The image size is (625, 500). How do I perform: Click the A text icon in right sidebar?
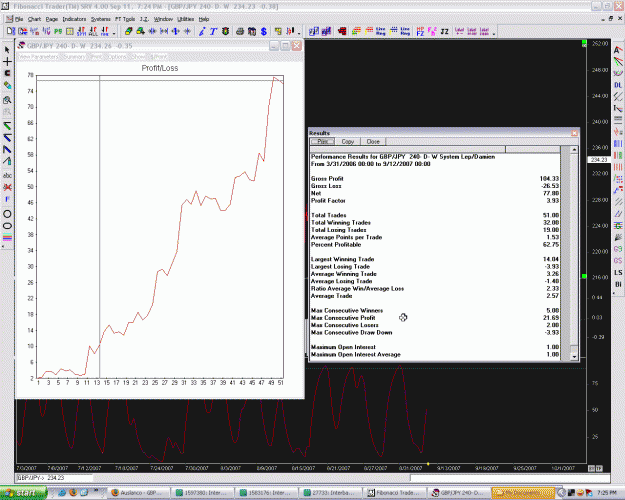pos(618,50)
